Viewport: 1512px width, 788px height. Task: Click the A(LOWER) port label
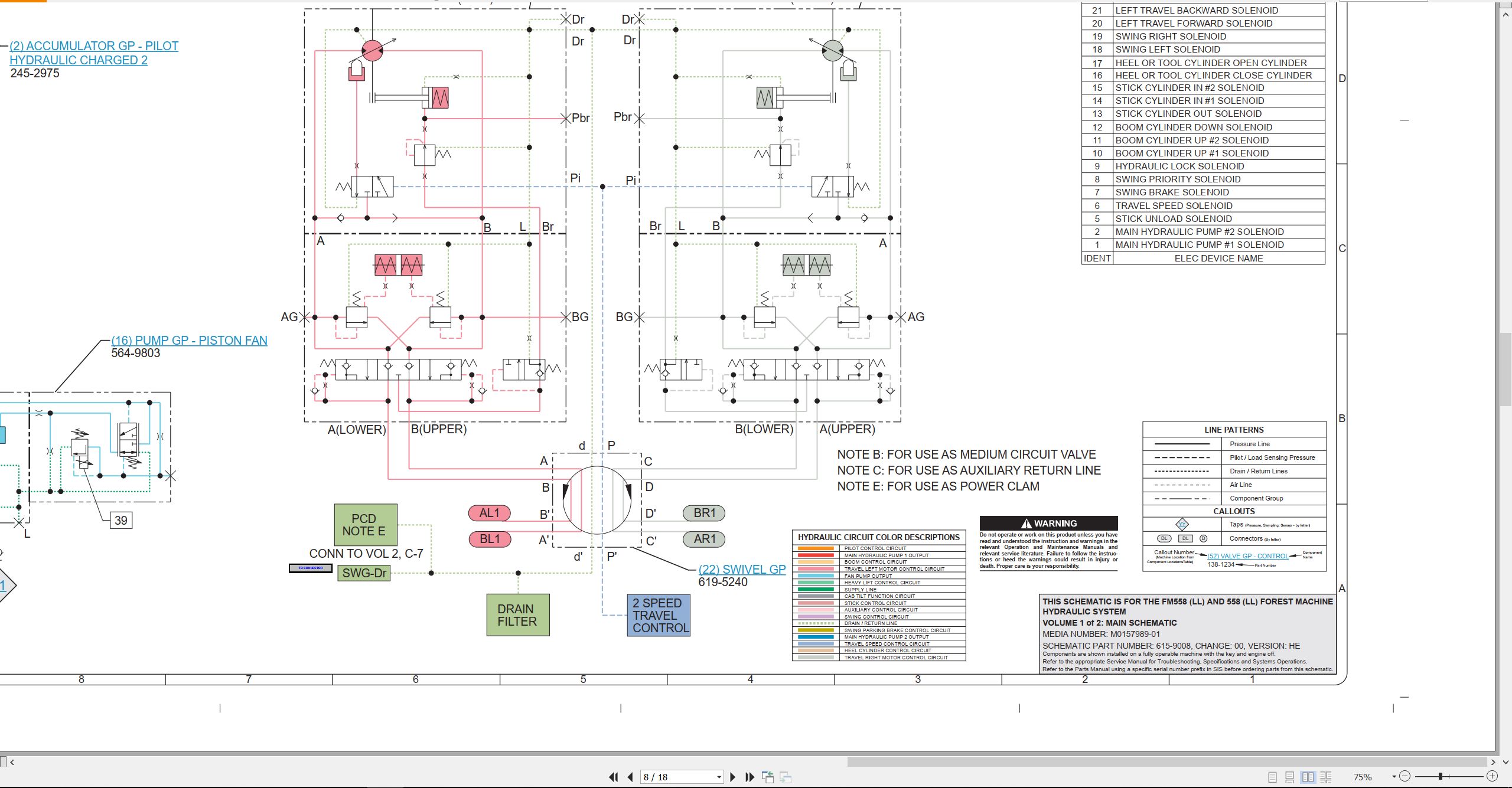pyautogui.click(x=357, y=430)
